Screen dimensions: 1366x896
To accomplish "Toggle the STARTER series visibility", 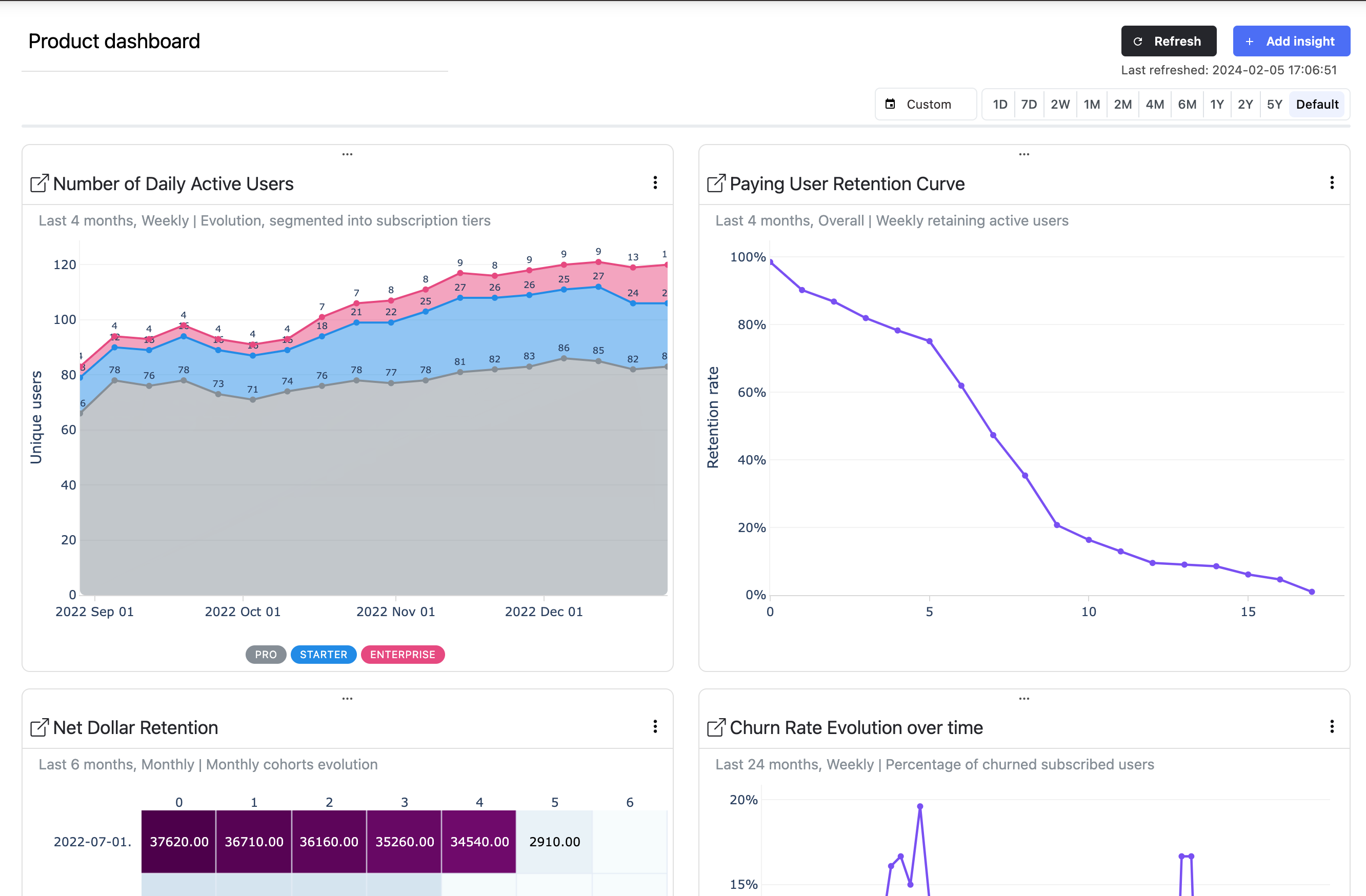I will [x=323, y=654].
